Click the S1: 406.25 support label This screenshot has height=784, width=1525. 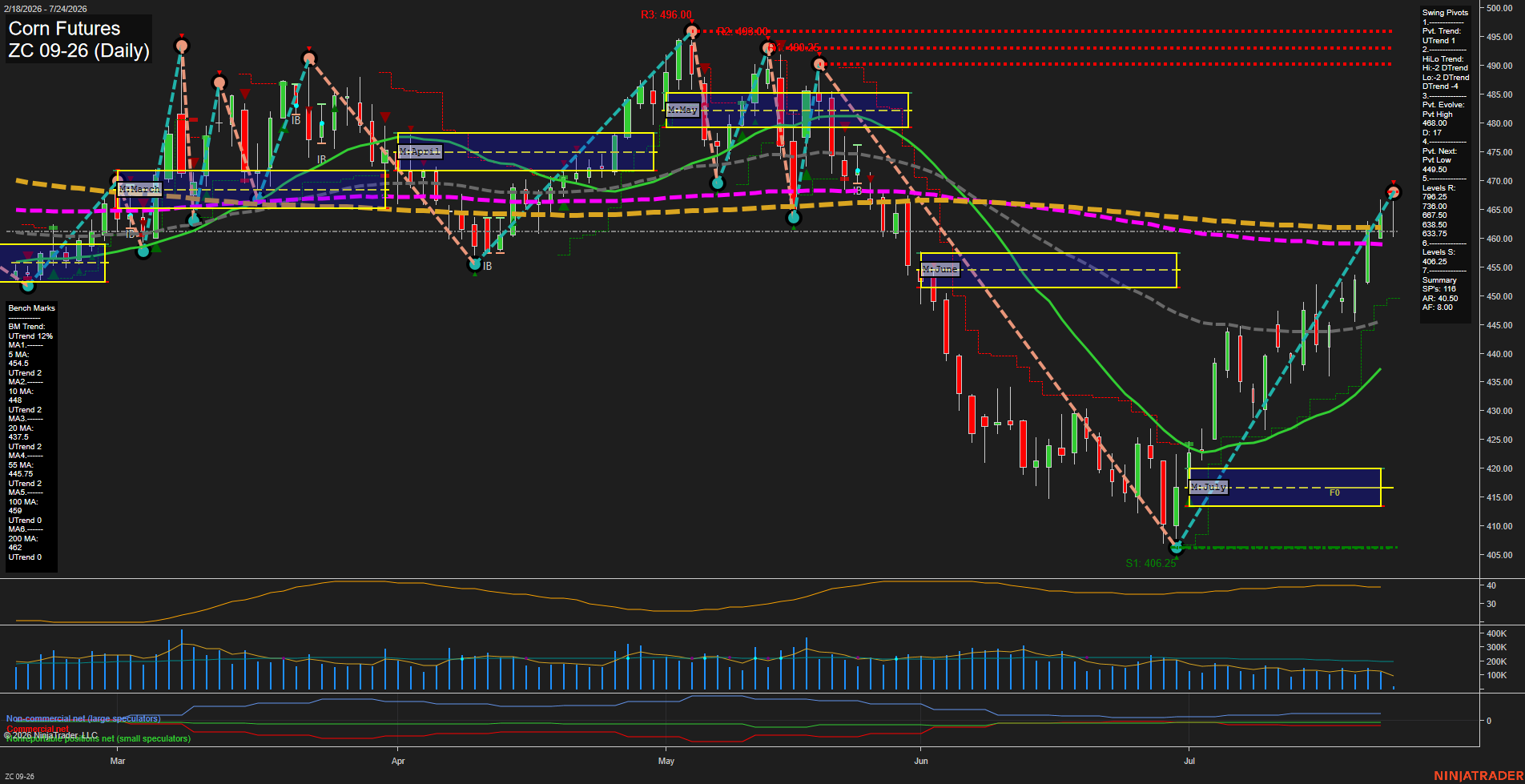[1150, 564]
